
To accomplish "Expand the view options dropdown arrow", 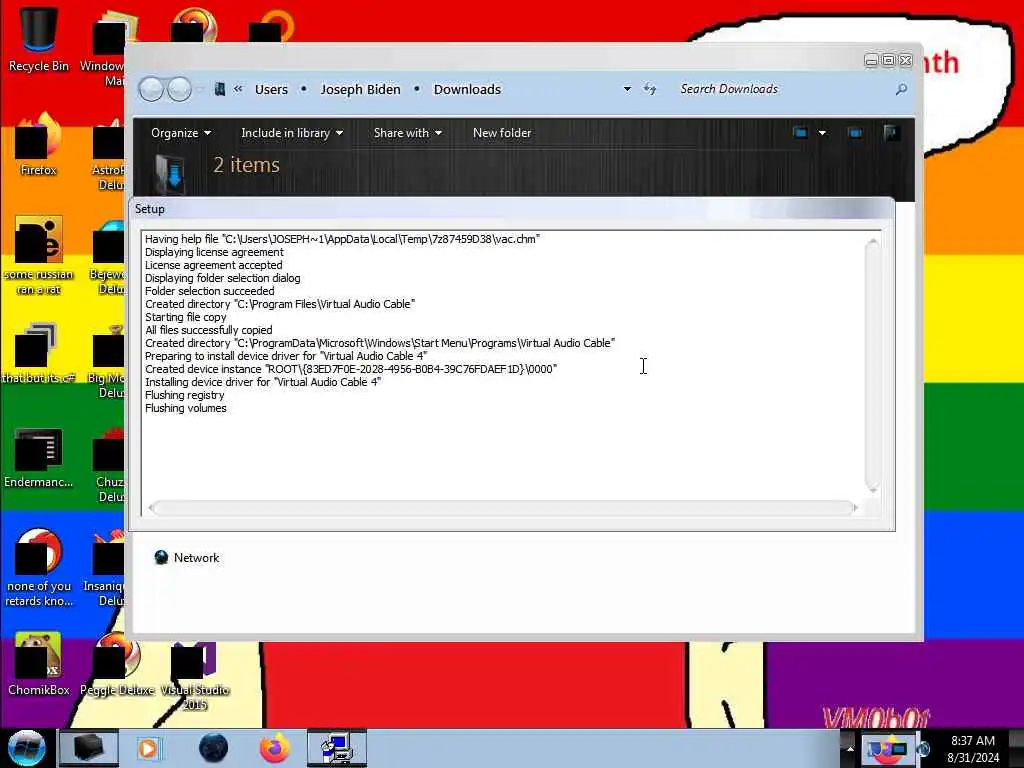I will point(822,133).
